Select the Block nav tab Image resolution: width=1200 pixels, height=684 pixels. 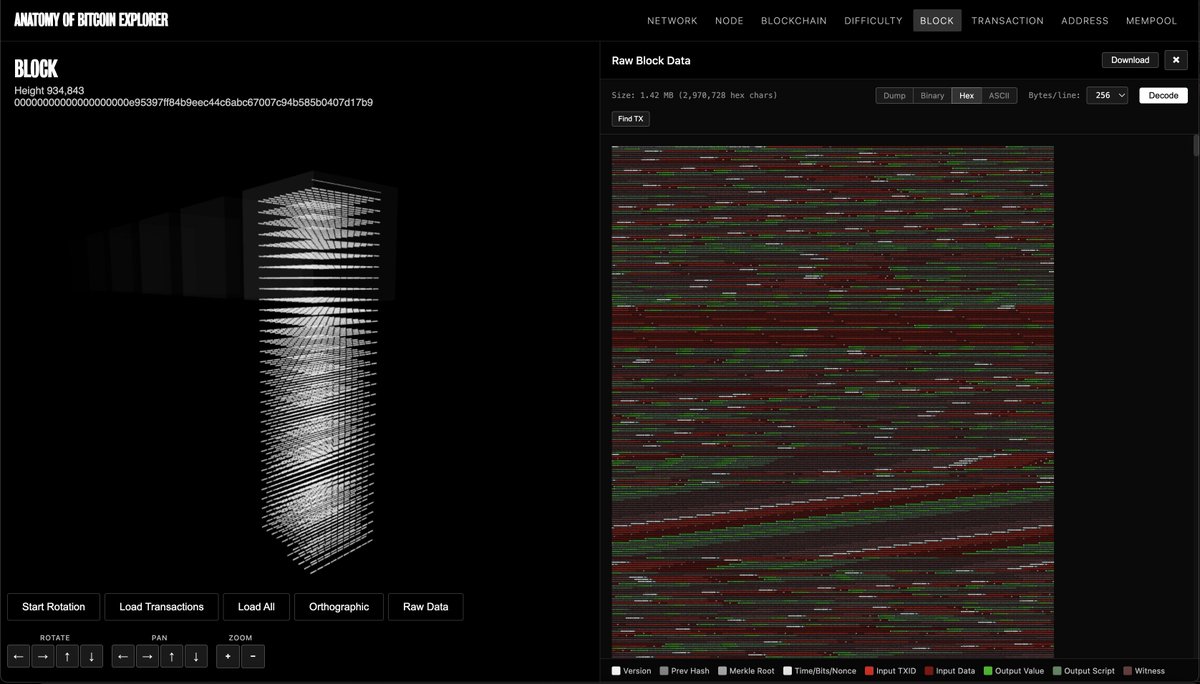(x=937, y=20)
